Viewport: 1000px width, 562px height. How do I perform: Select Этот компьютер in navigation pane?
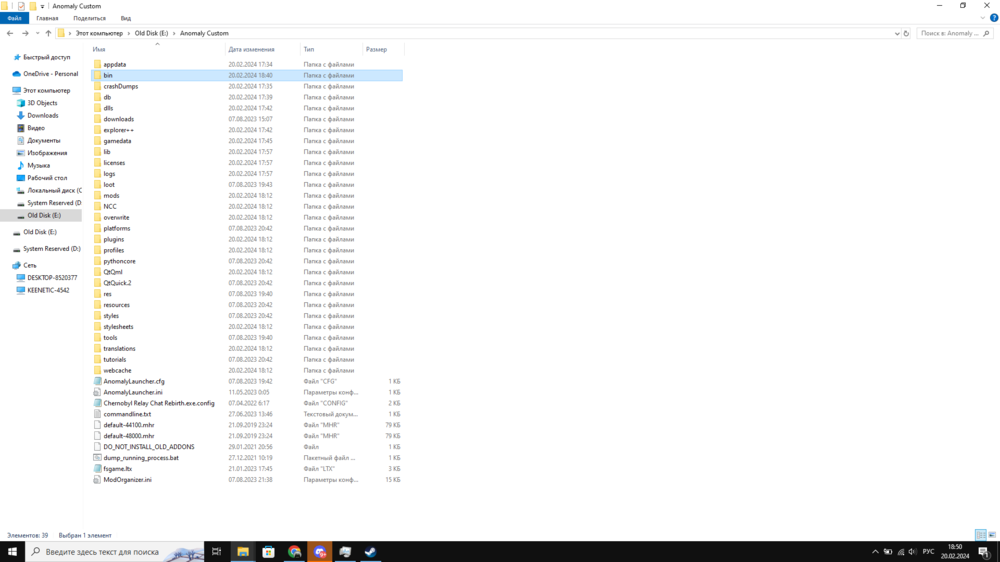pos(47,91)
